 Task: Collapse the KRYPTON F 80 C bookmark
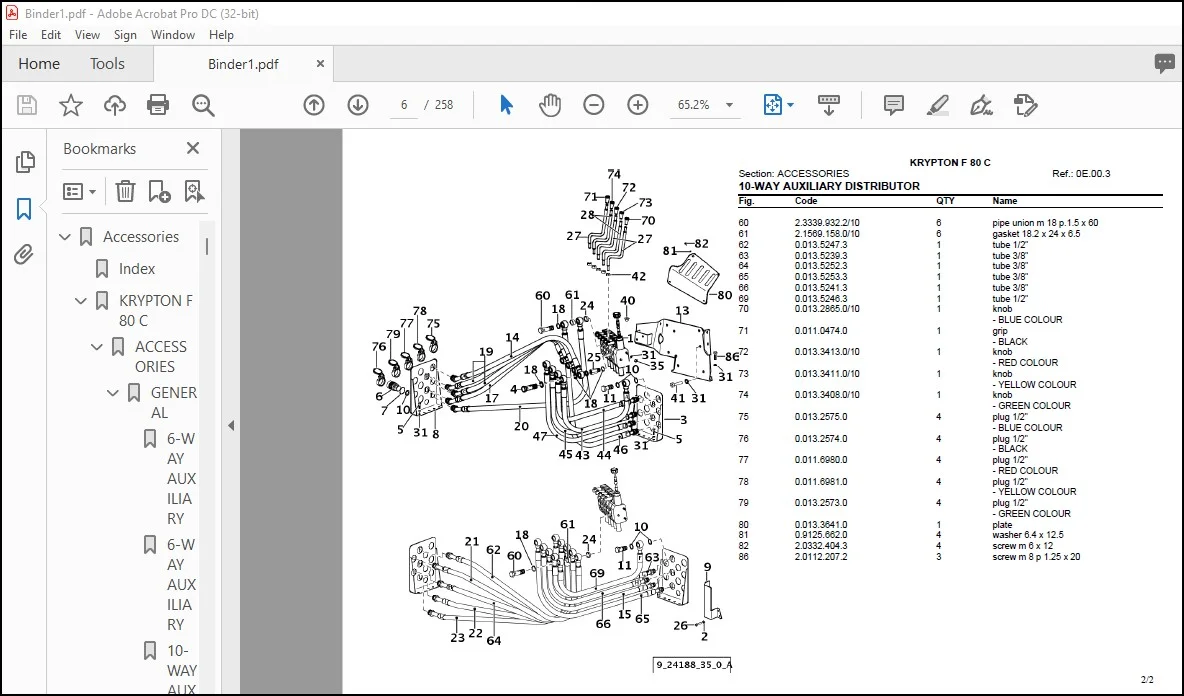(81, 300)
